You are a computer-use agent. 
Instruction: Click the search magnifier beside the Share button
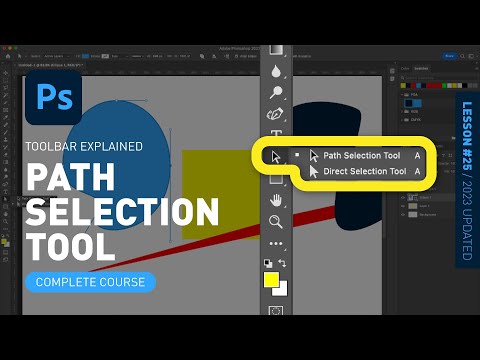coord(462,56)
